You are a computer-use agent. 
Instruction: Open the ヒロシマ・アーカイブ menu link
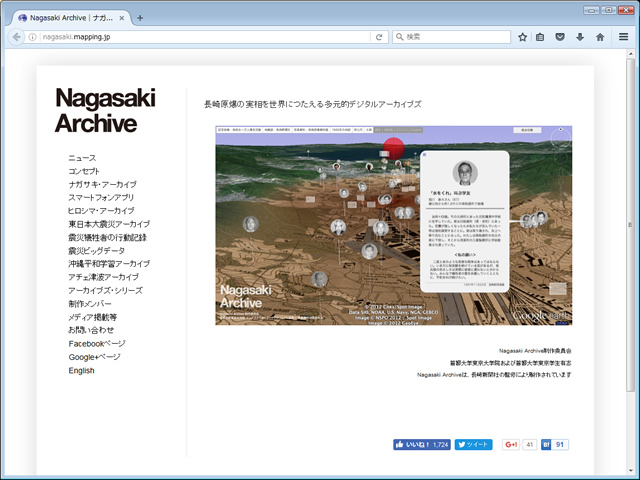tap(101, 211)
